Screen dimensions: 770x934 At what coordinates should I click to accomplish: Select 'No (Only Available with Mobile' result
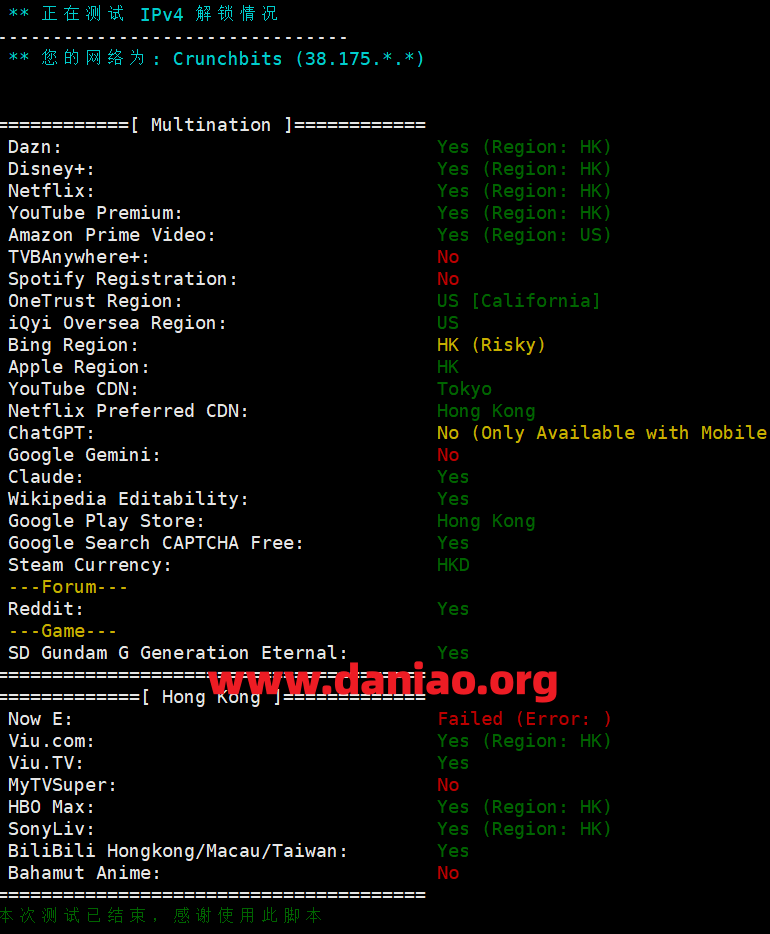(601, 433)
